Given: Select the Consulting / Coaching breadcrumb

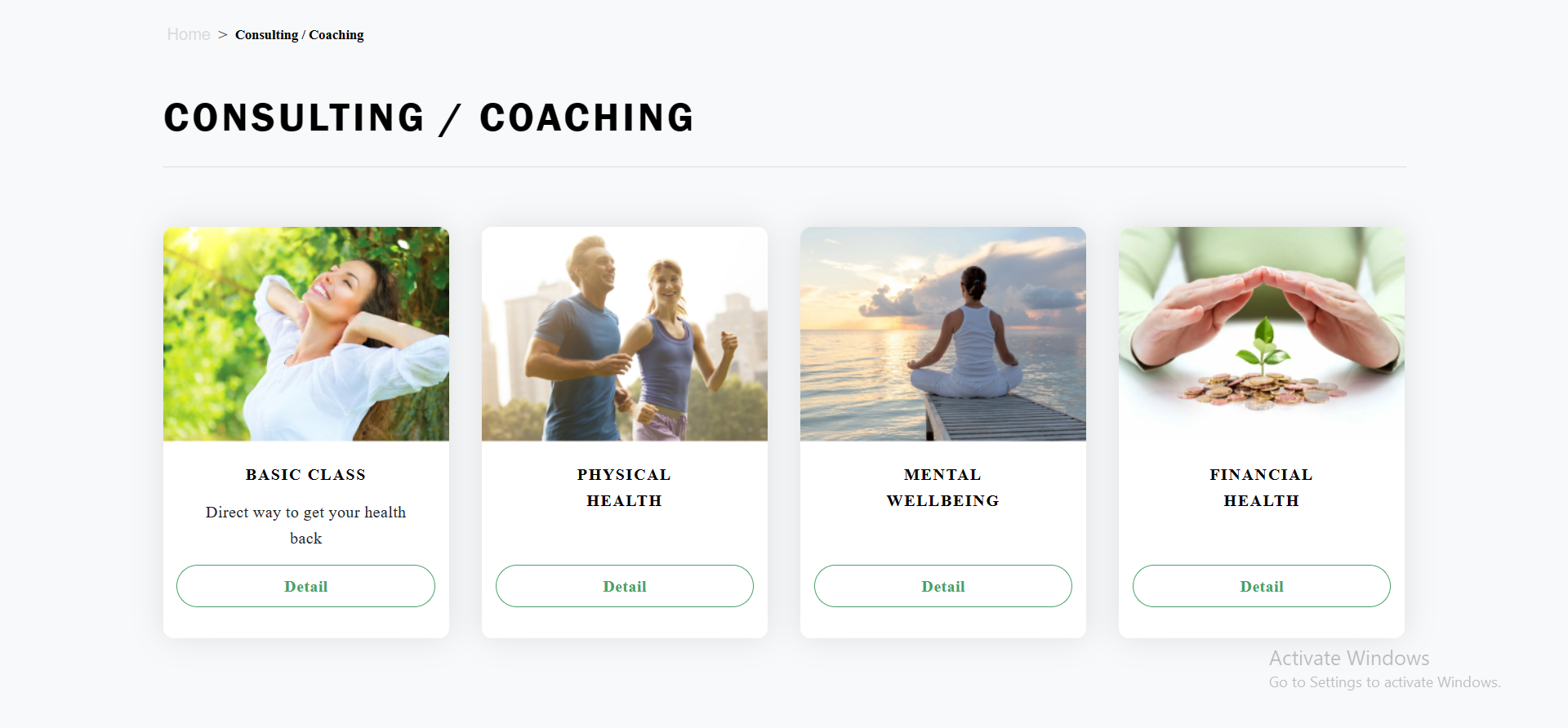Looking at the screenshot, I should point(299,34).
